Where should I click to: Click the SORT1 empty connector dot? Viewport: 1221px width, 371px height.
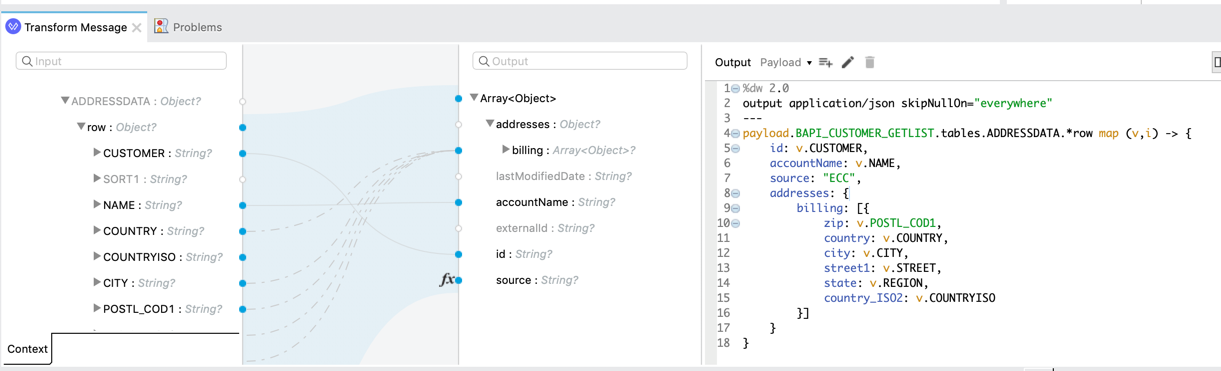(243, 179)
